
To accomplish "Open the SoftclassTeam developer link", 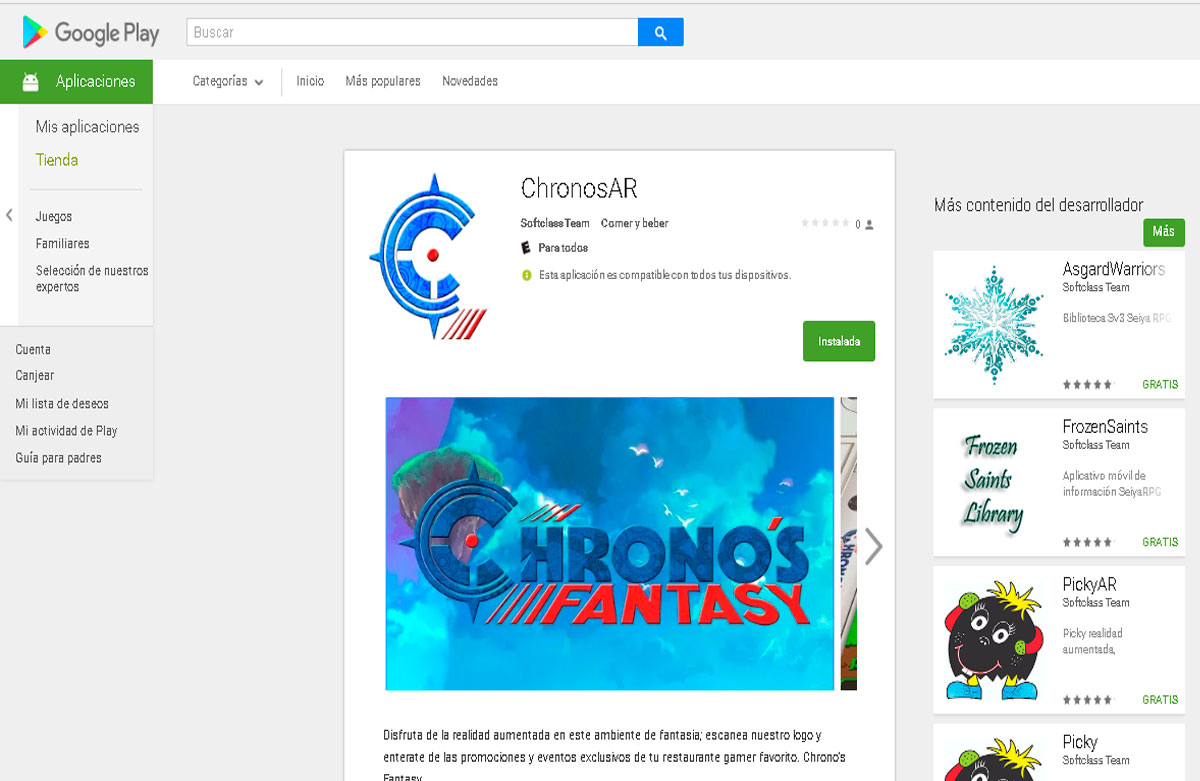I will 555,223.
